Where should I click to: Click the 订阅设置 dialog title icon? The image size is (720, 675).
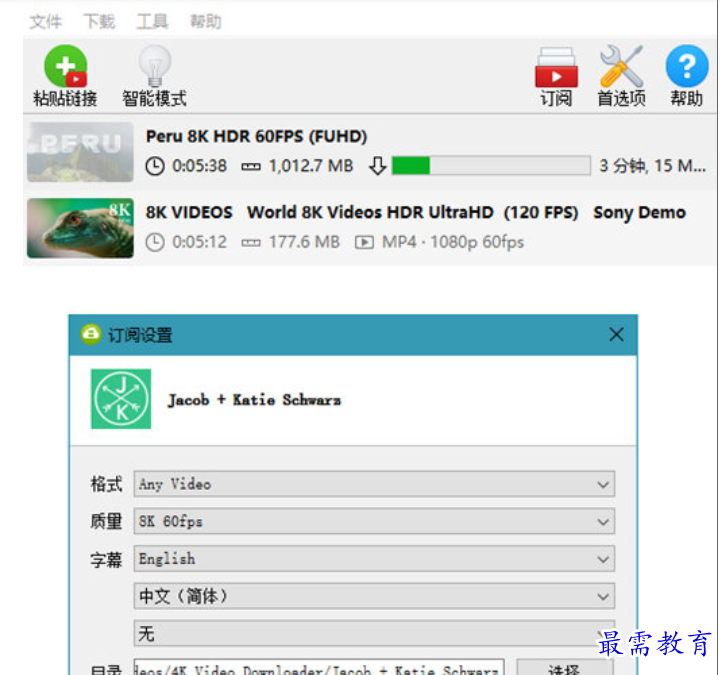click(x=91, y=334)
